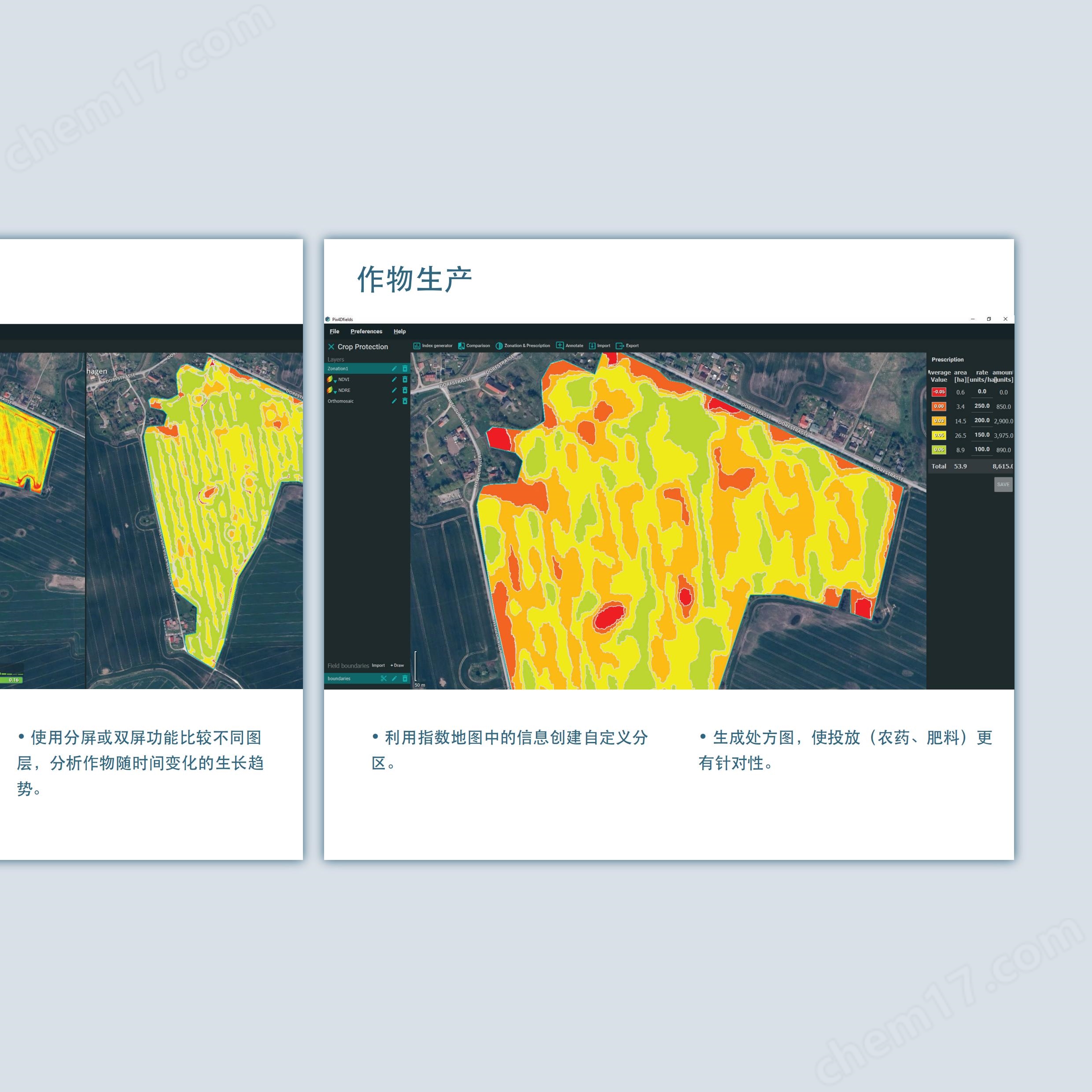Click the red -0.05 zone swatch

pos(939,392)
